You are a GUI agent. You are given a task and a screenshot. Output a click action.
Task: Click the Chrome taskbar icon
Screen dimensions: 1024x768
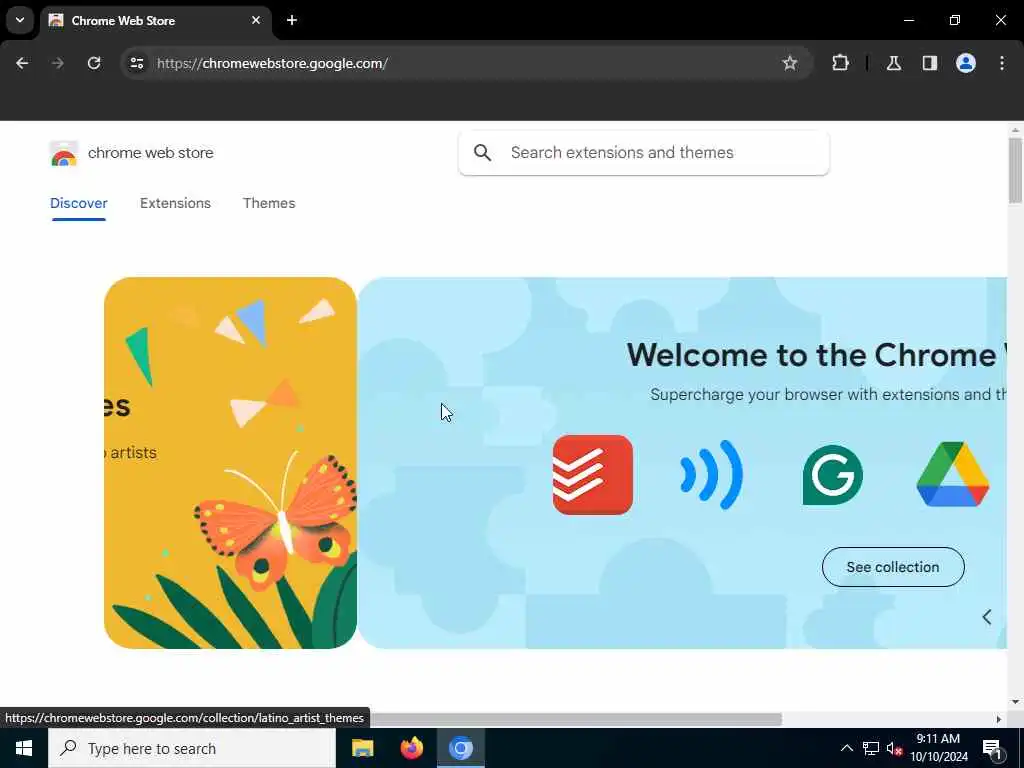point(460,748)
